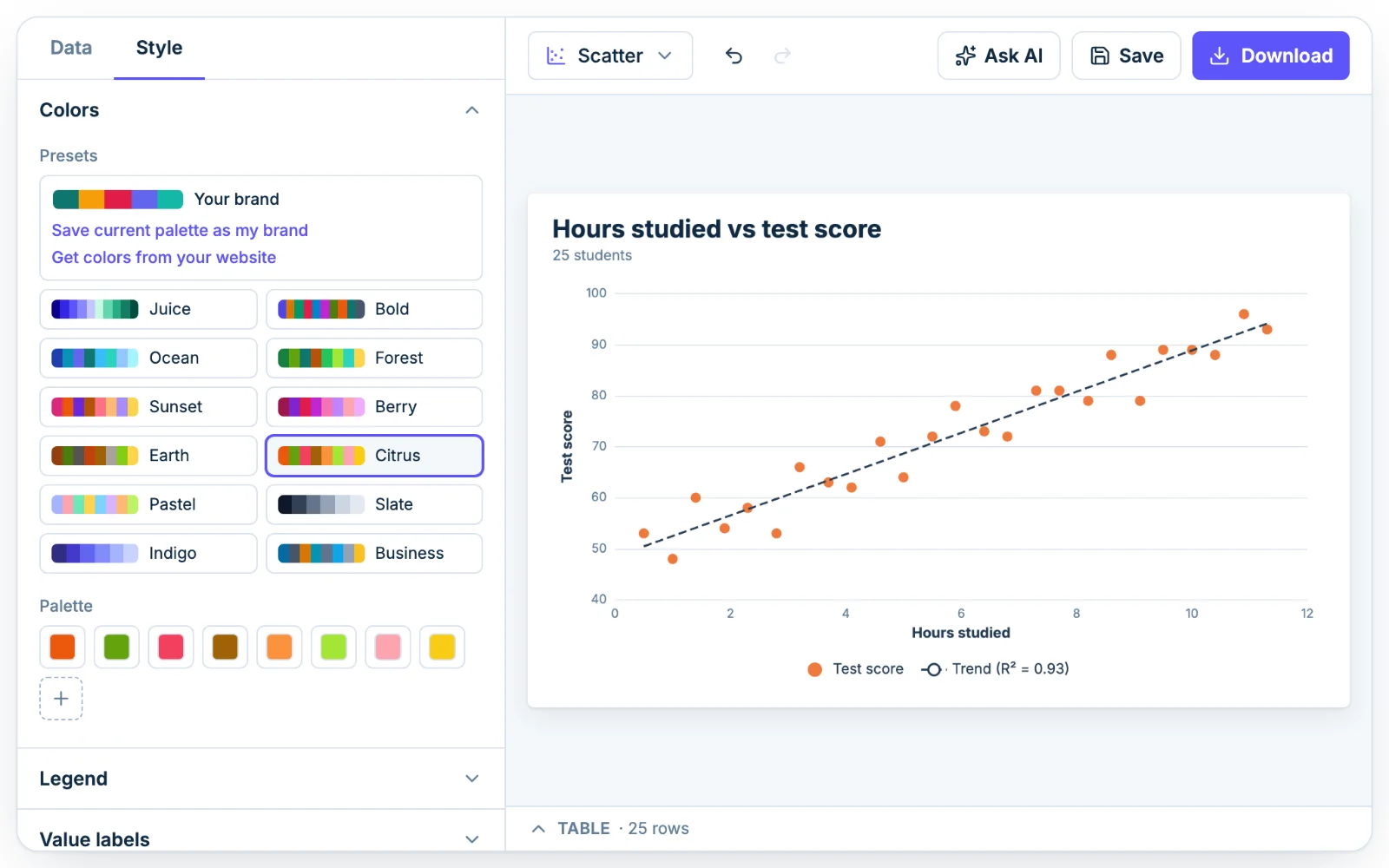Pick the Citrus color preset
This screenshot has height=868, width=1389.
(x=374, y=456)
